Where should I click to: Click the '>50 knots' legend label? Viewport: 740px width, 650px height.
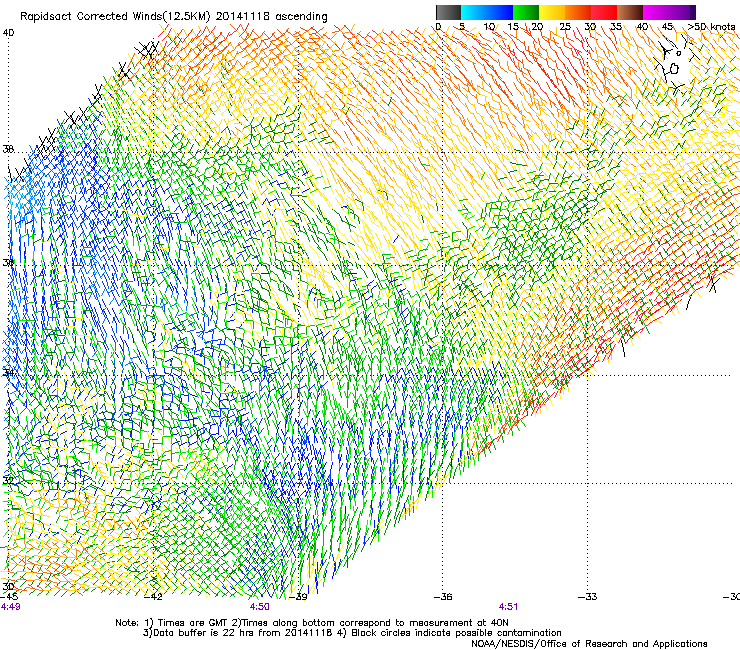point(711,27)
